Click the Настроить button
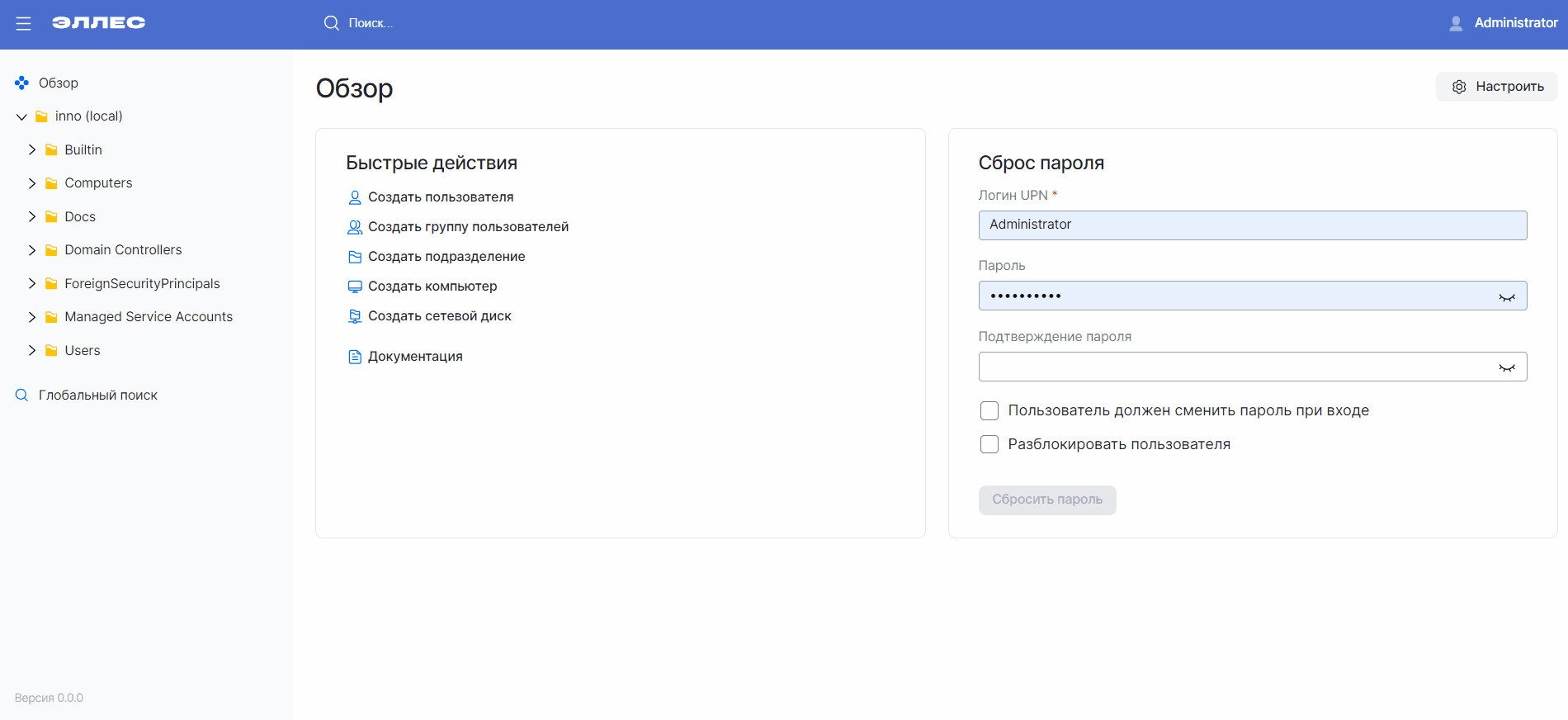The image size is (1568, 720). [1496, 87]
